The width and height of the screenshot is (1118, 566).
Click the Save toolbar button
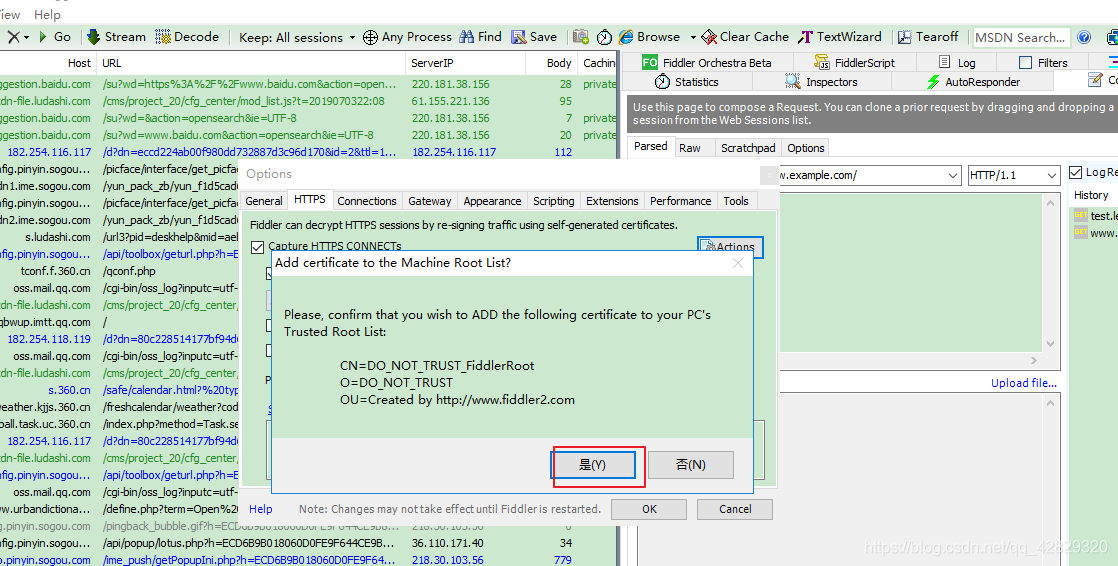click(534, 37)
